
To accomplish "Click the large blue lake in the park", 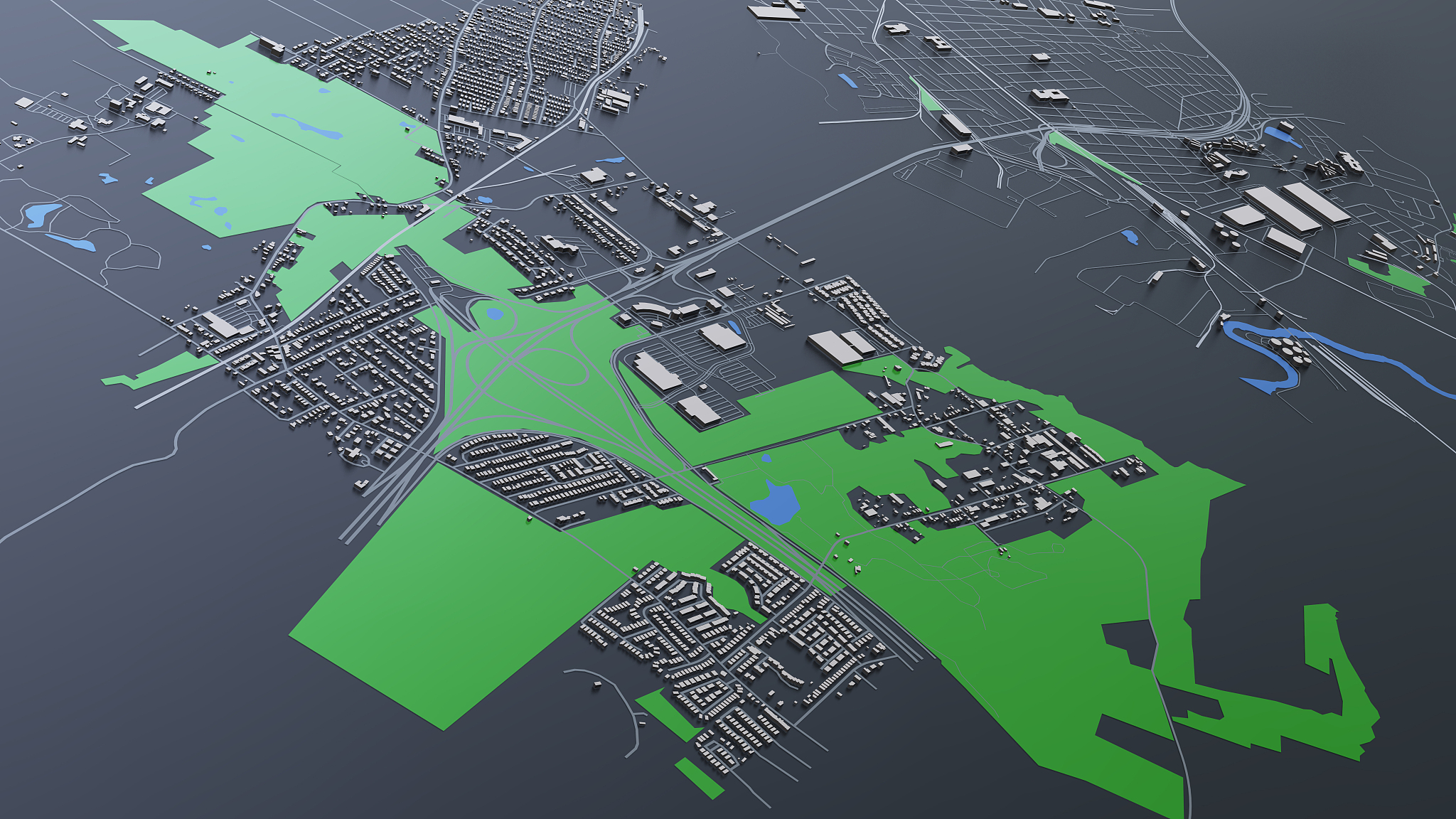I will tap(776, 502).
